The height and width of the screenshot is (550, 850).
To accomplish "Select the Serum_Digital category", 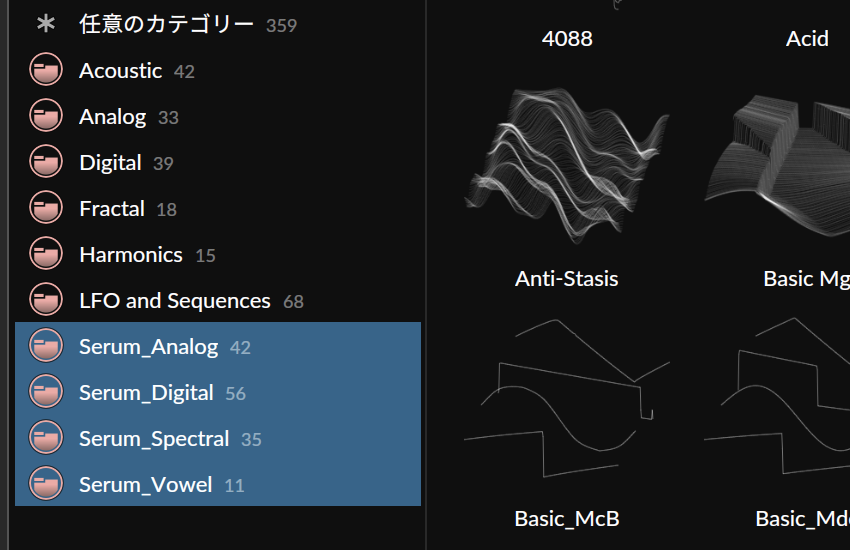I will [218, 392].
